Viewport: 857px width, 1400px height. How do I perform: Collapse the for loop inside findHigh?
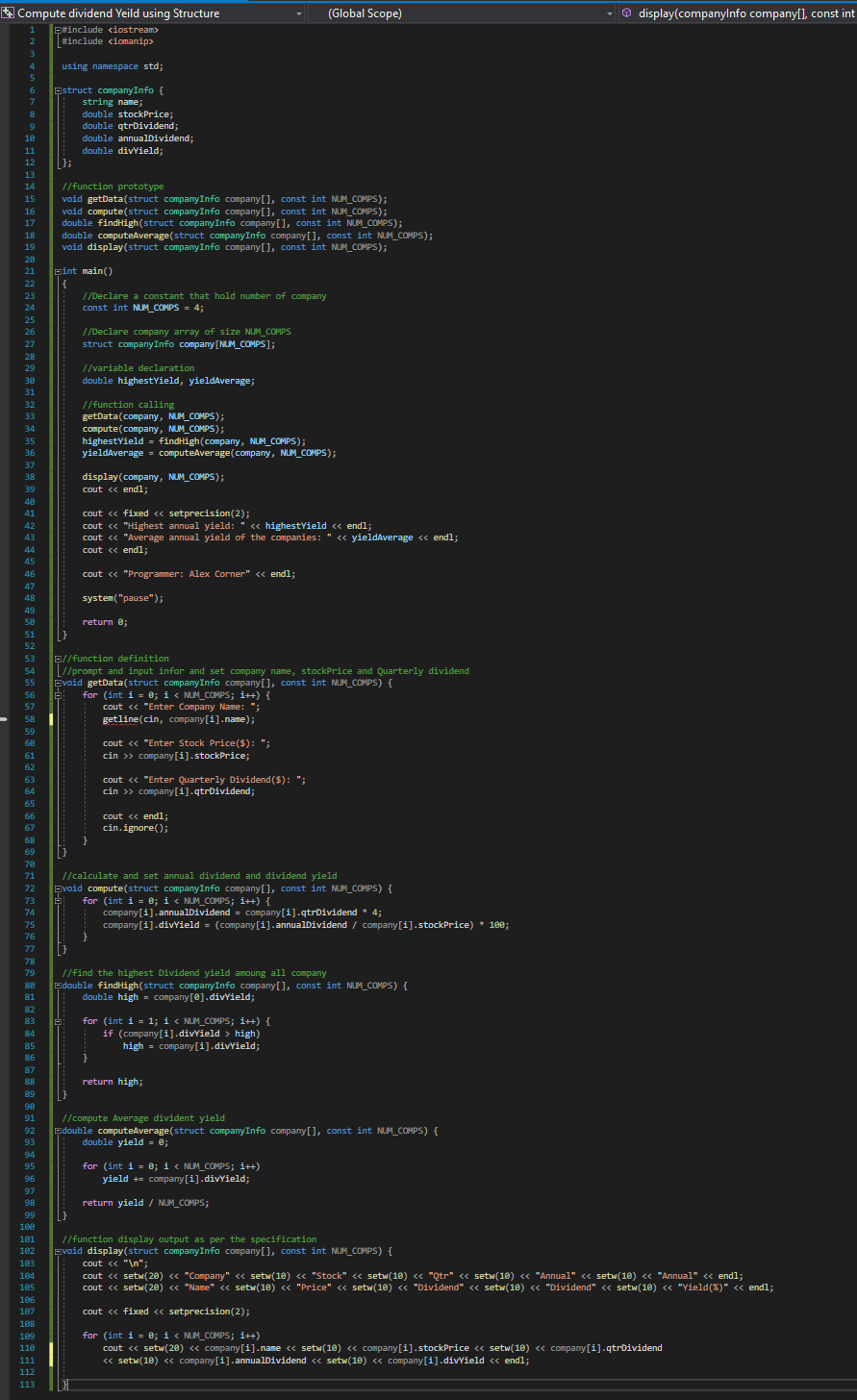[57, 1019]
